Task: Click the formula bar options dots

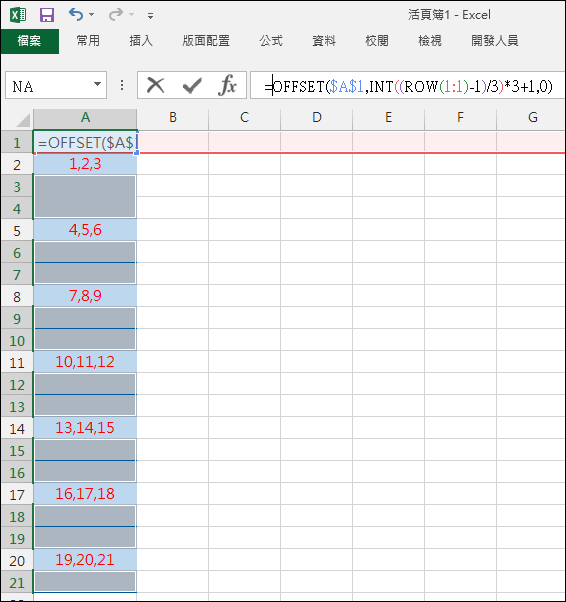Action: click(x=122, y=85)
